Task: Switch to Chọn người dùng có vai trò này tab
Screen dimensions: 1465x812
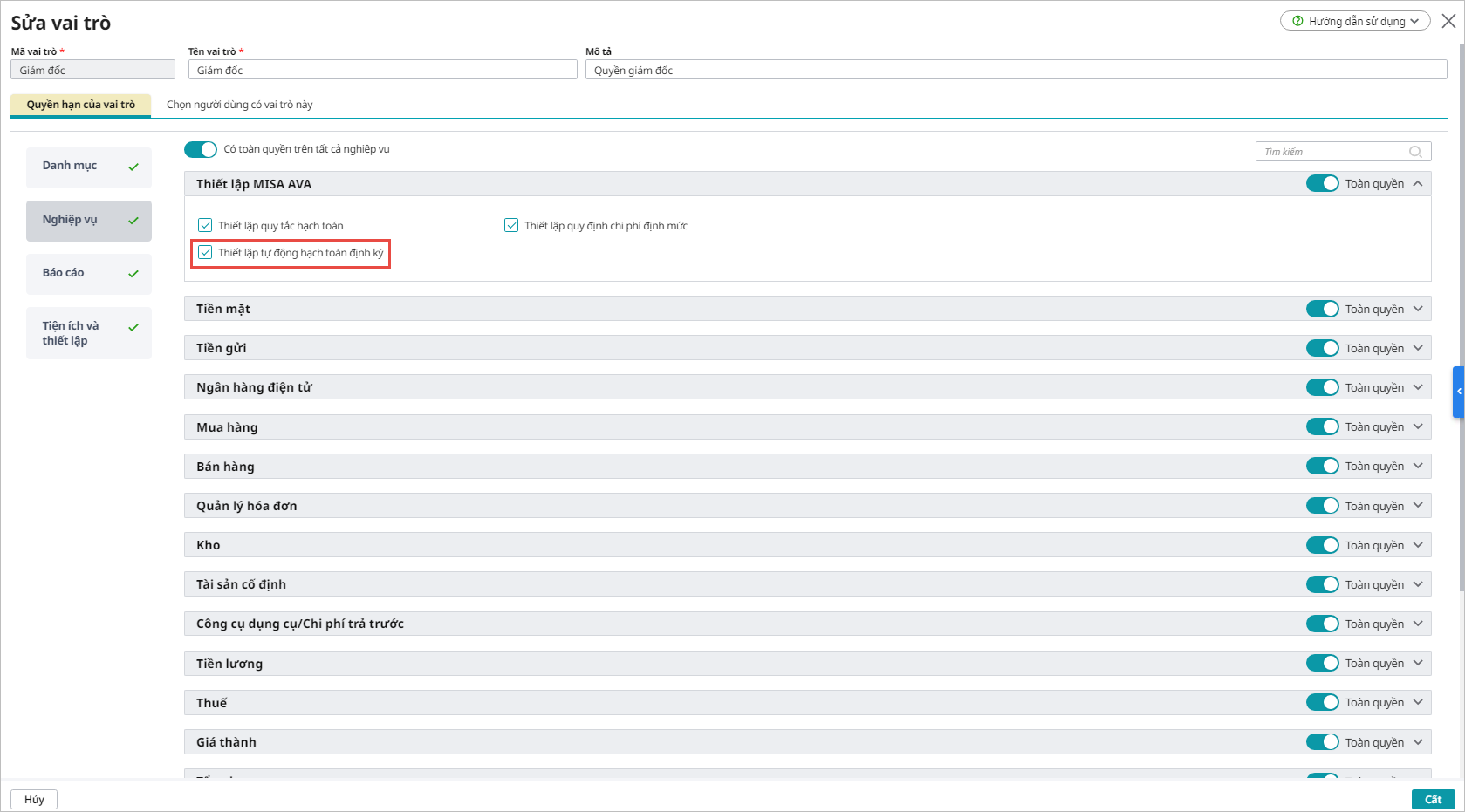Action: [239, 105]
